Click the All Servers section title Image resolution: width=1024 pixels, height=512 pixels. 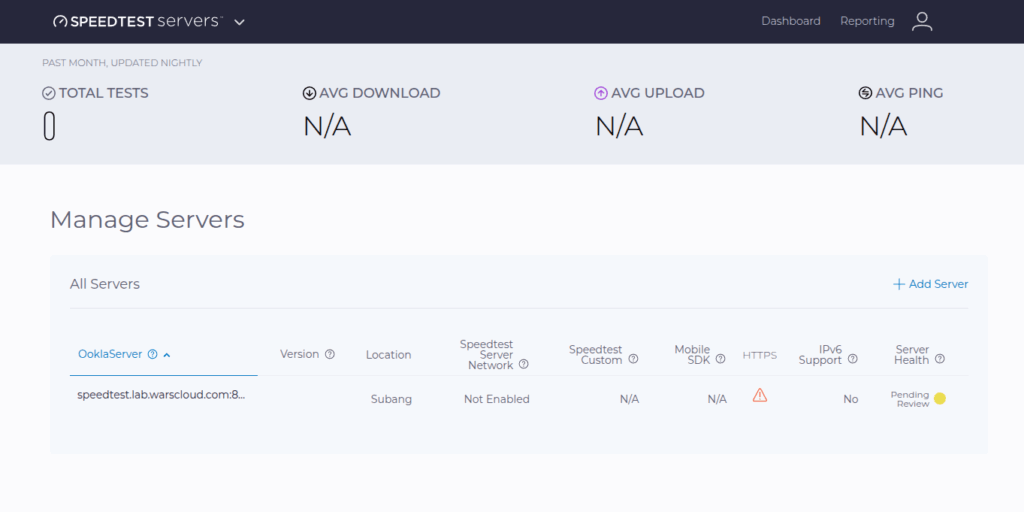[x=104, y=284]
